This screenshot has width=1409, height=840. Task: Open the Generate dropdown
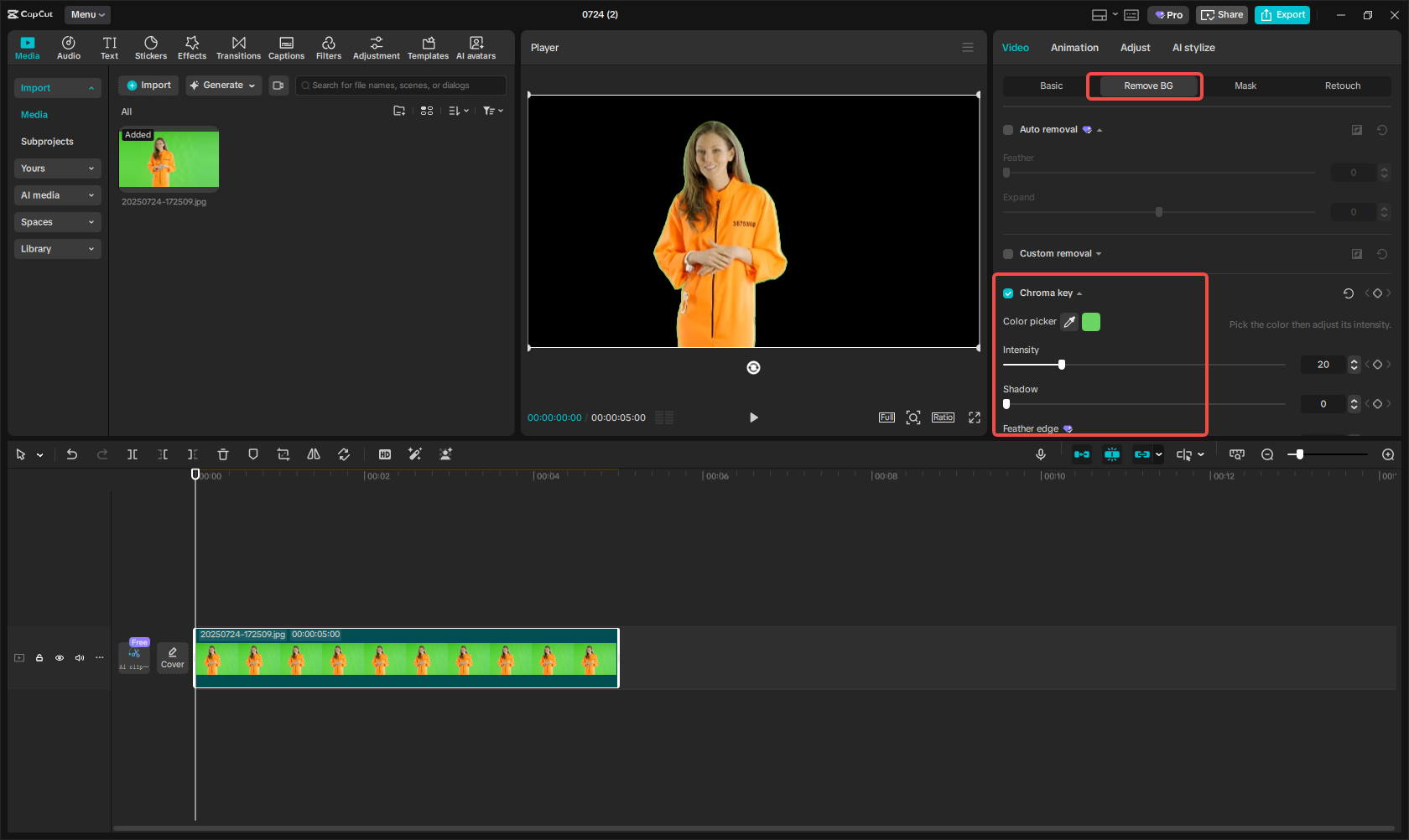[x=224, y=86]
